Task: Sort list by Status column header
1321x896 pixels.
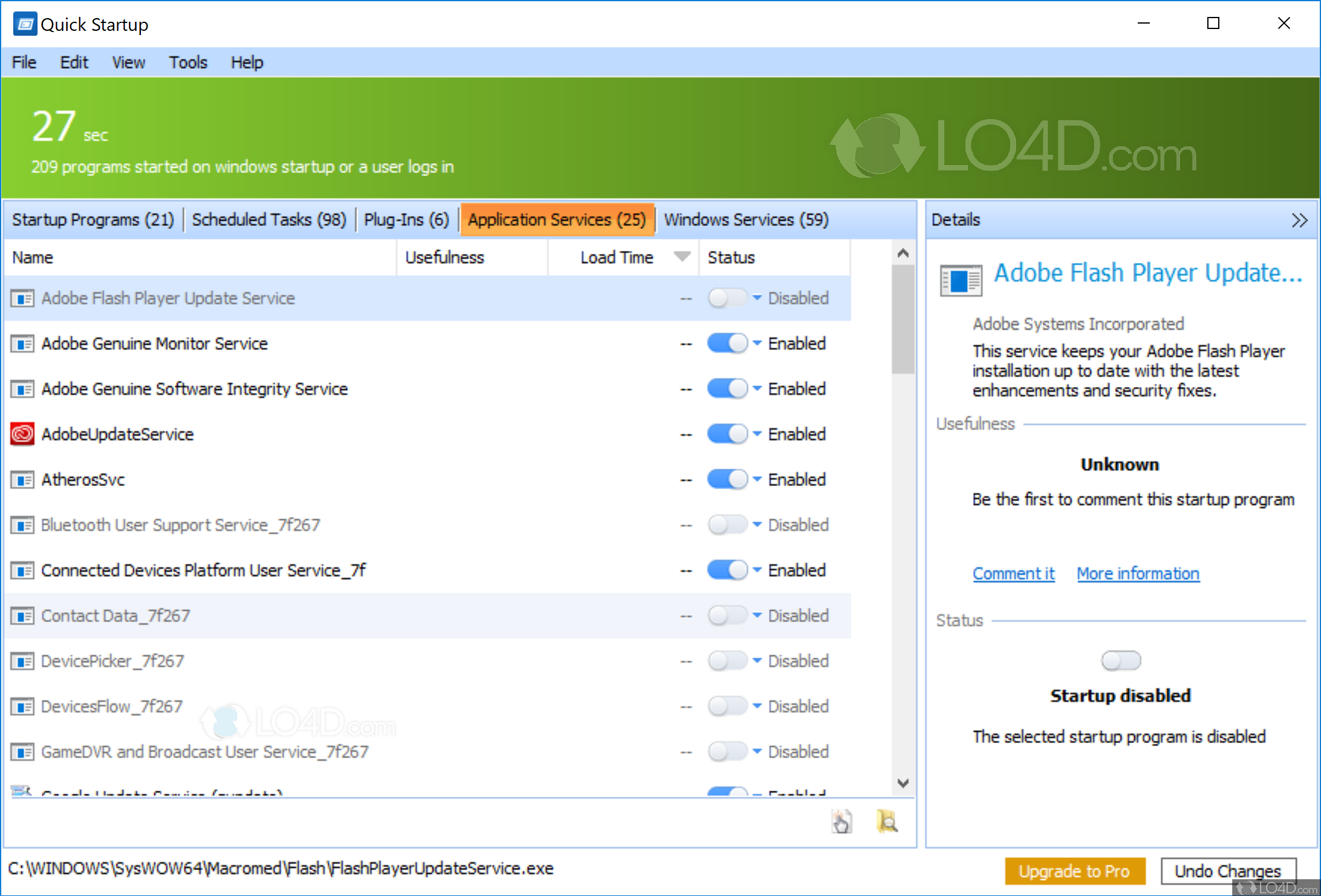Action: pos(774,257)
